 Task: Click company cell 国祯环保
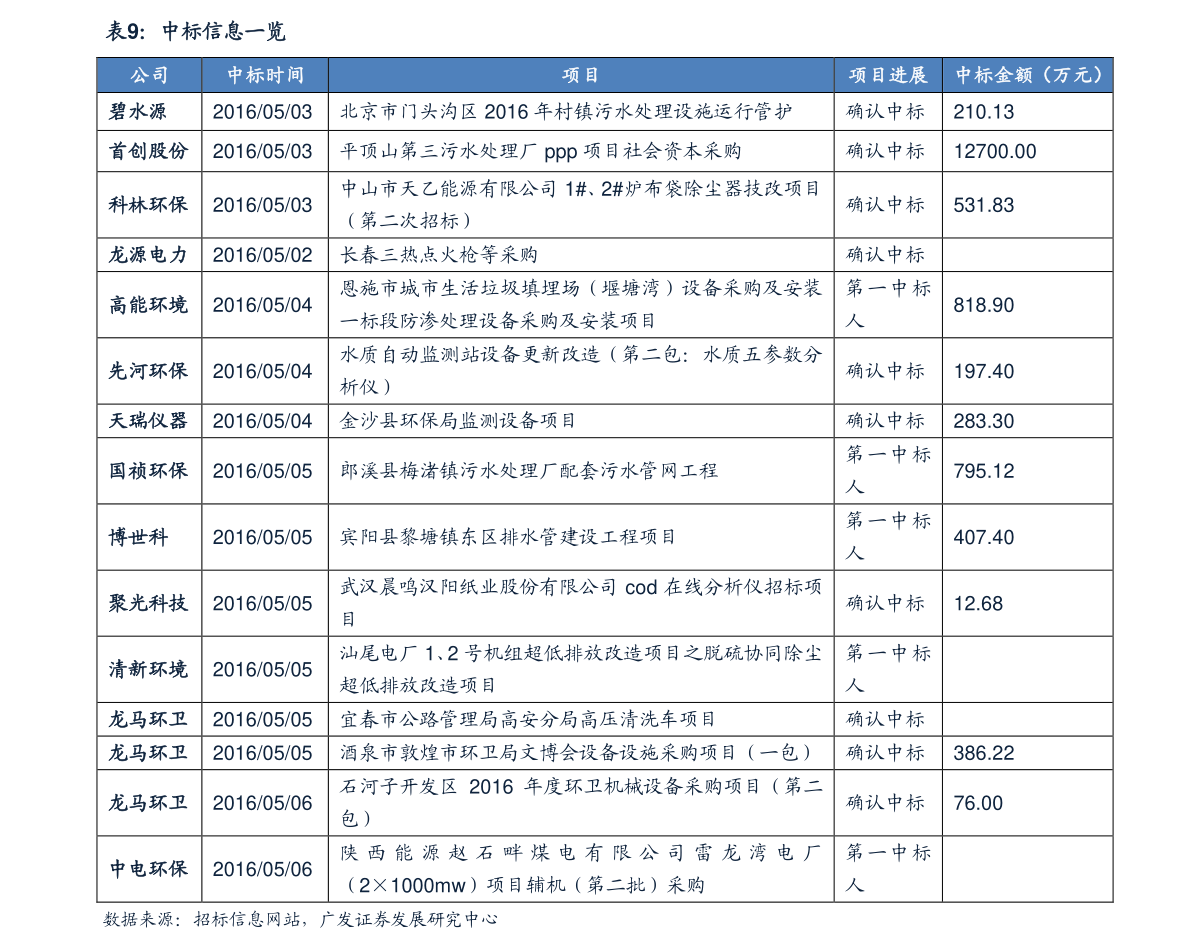[148, 471]
